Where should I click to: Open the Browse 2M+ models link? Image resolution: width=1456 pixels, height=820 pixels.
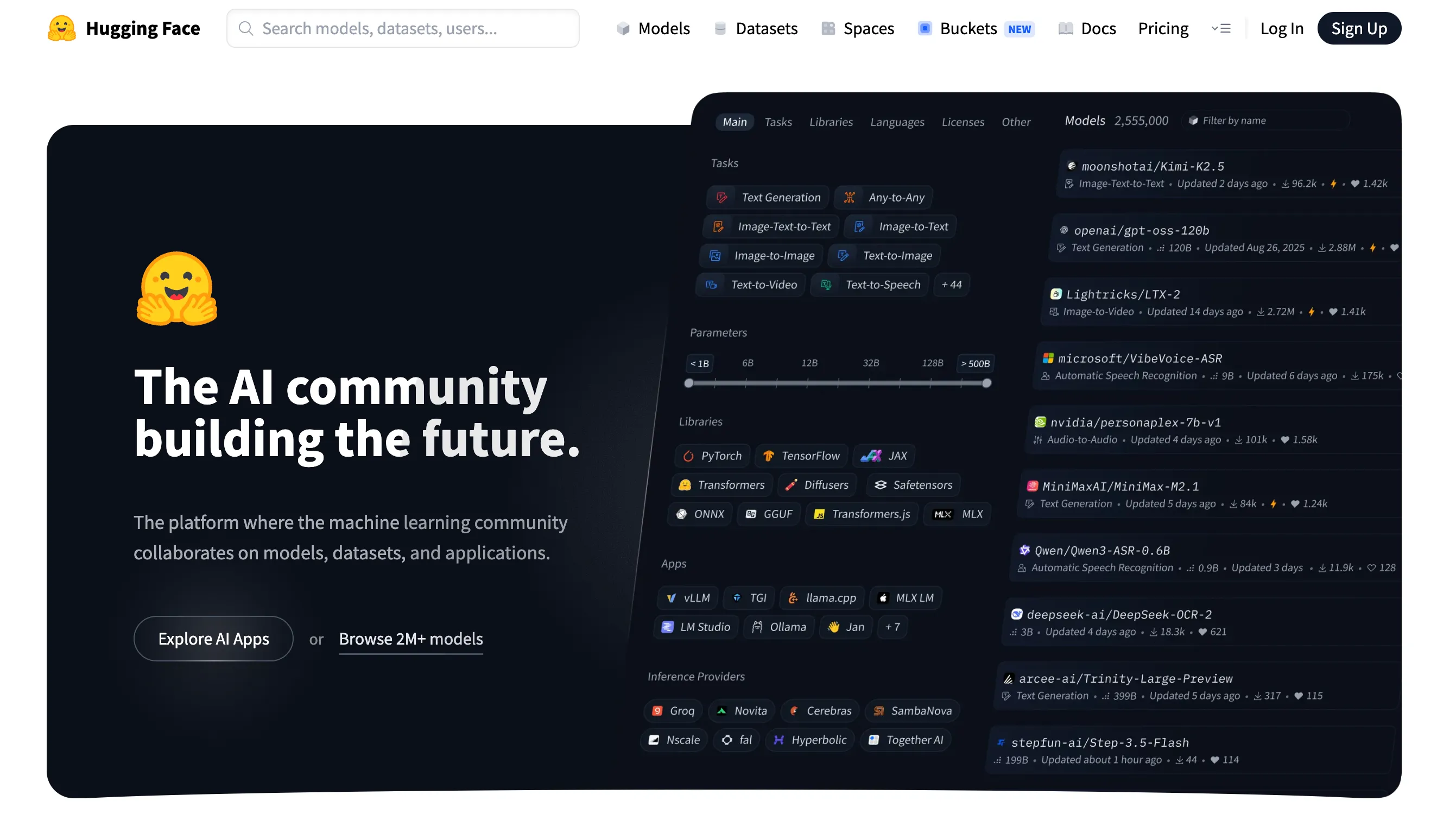tap(411, 639)
